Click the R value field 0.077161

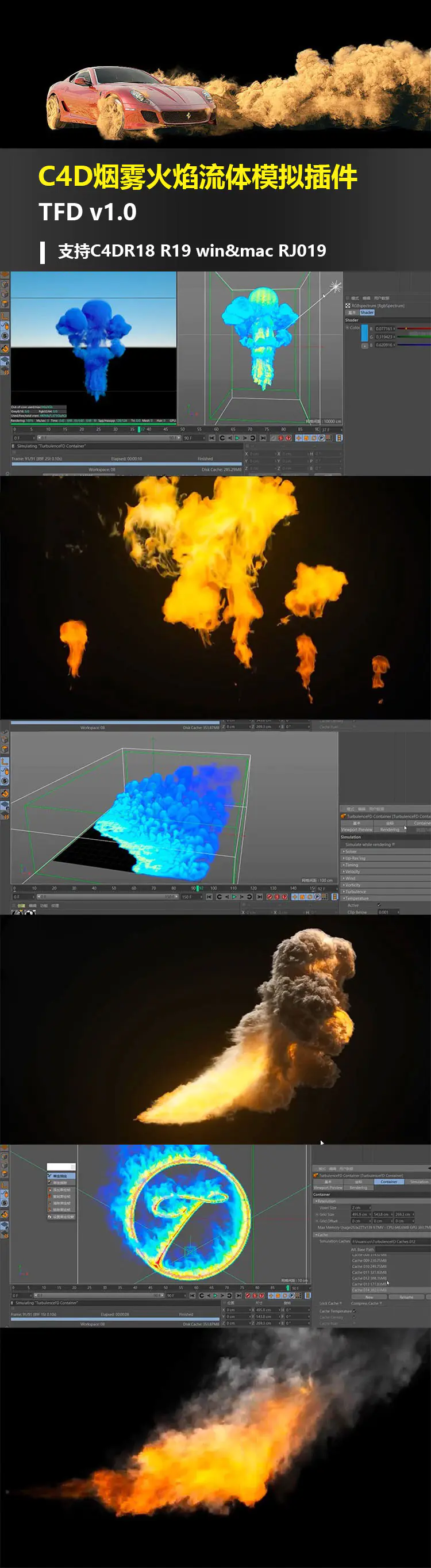[385, 330]
